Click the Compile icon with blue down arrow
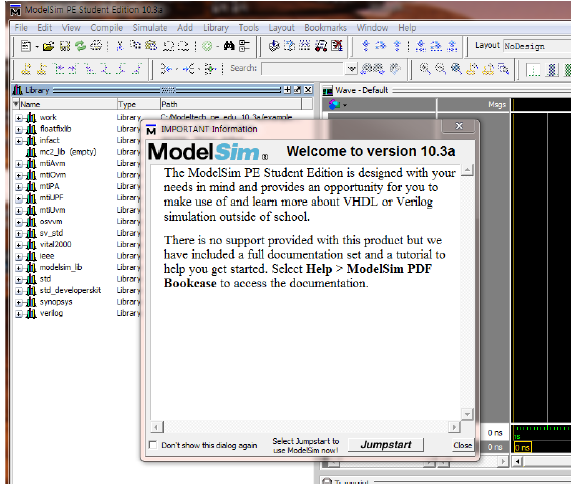Image resolution: width=576 pixels, height=492 pixels. click(274, 46)
